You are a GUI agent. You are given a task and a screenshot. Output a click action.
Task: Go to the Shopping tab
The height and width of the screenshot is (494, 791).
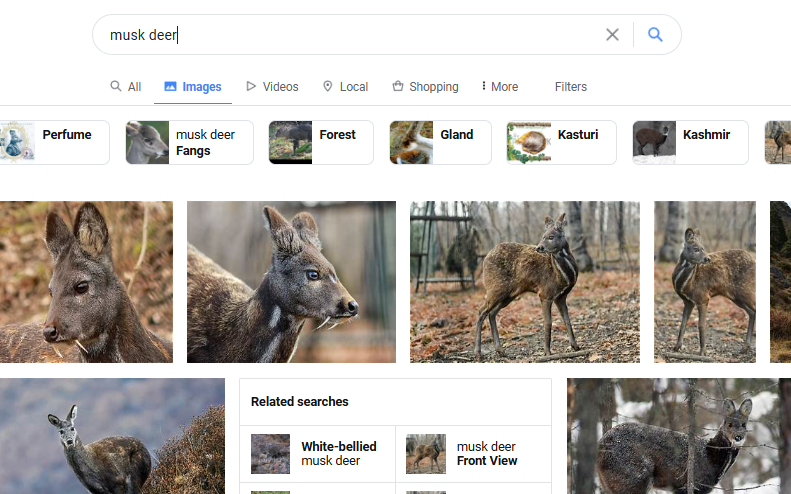point(425,87)
